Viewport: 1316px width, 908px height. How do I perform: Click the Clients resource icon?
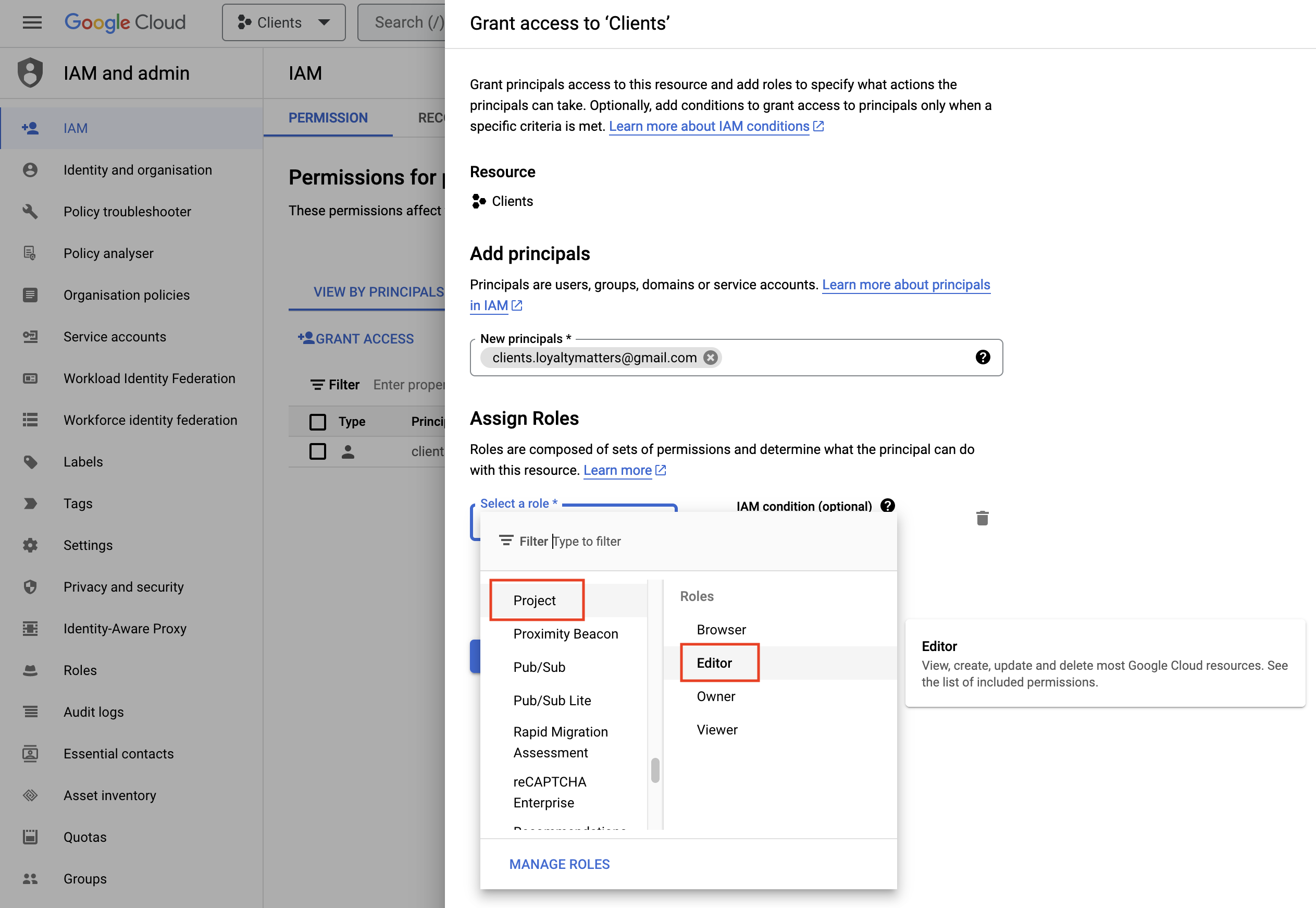(x=479, y=201)
